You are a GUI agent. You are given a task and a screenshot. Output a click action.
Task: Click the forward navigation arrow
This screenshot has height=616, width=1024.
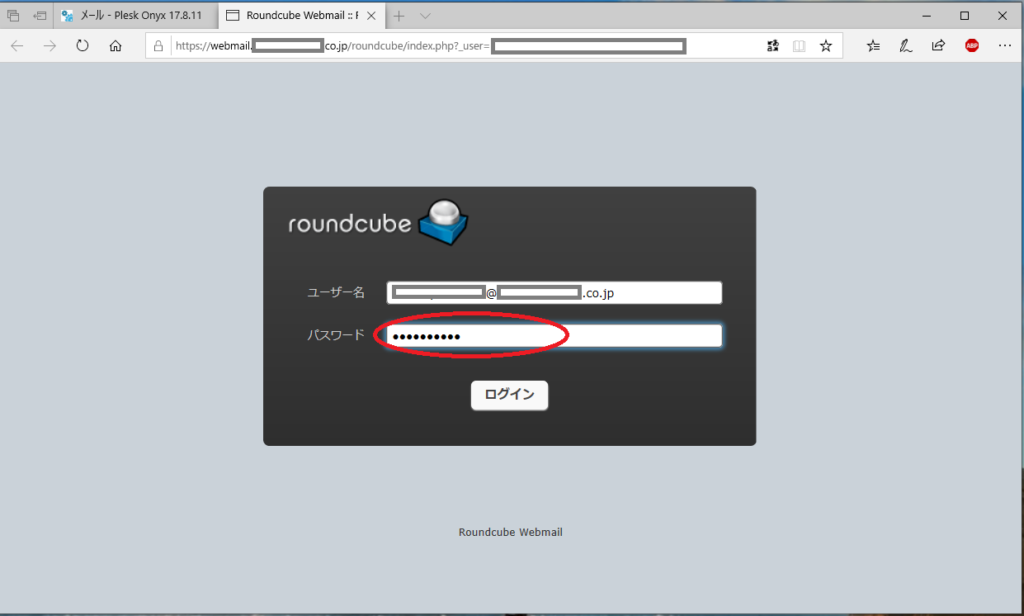click(x=49, y=45)
